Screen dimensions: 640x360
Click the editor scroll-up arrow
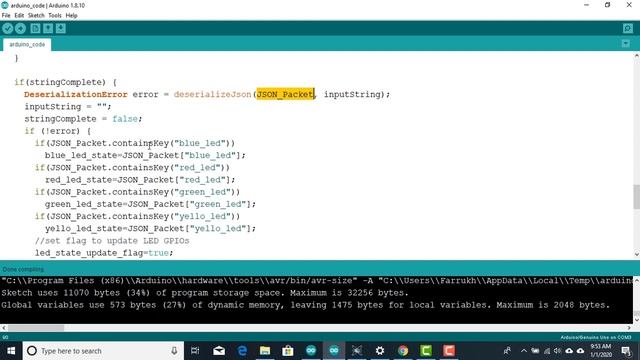click(636, 56)
